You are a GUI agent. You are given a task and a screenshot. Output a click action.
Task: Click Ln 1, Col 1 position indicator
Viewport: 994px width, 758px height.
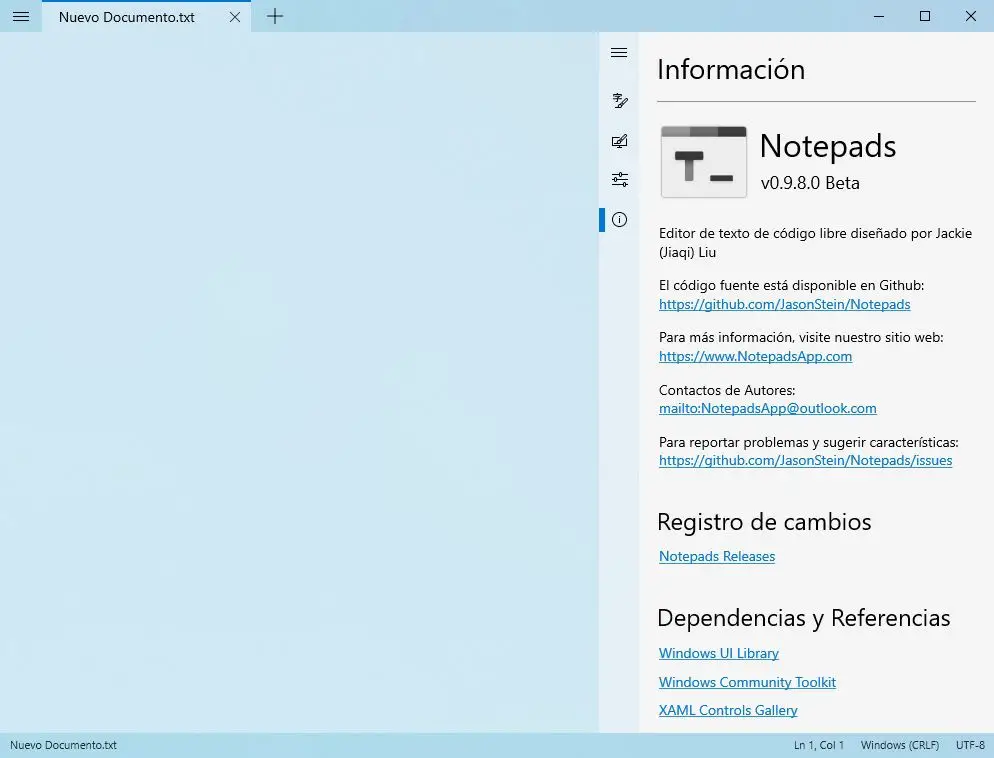[818, 745]
